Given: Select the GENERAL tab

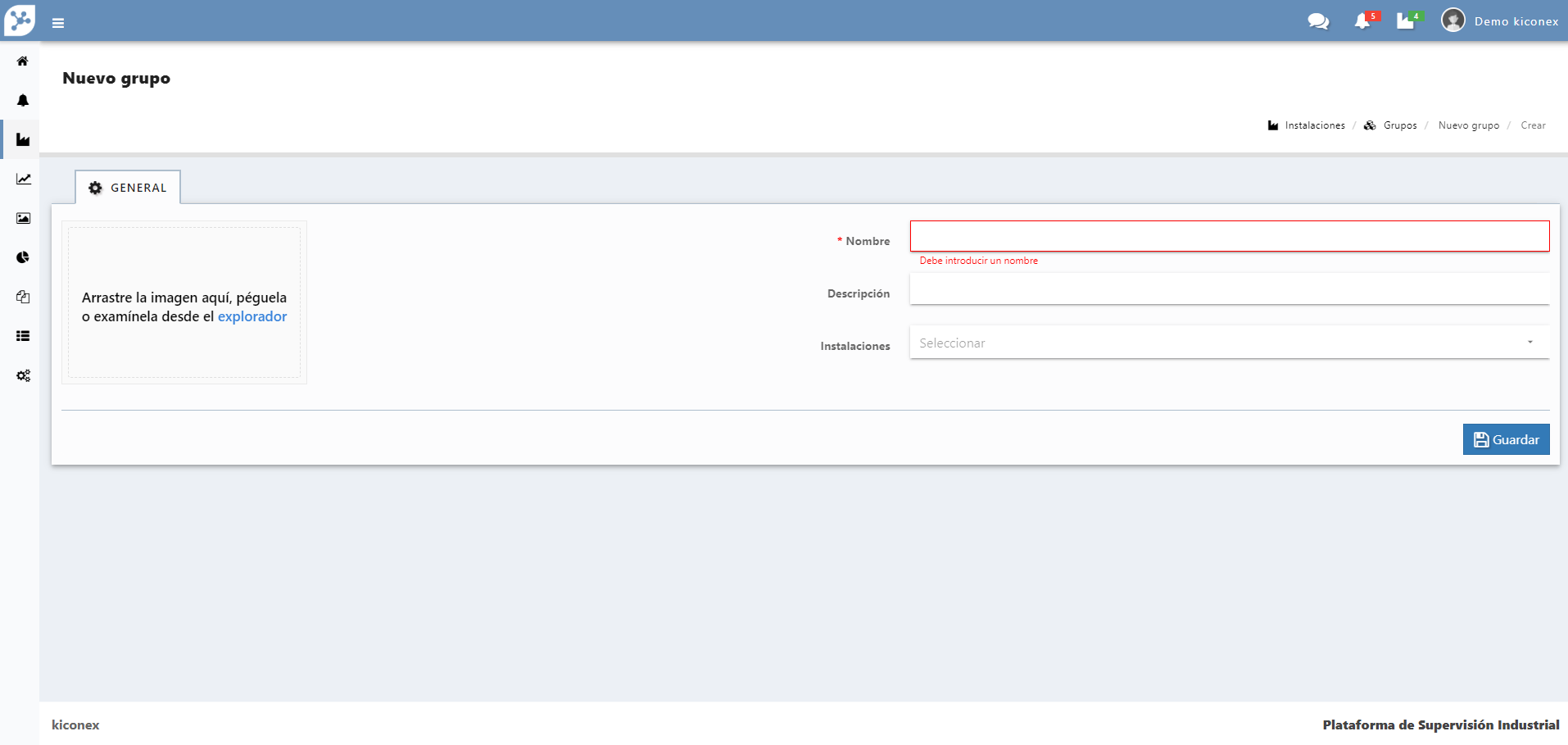Looking at the screenshot, I should click(129, 188).
